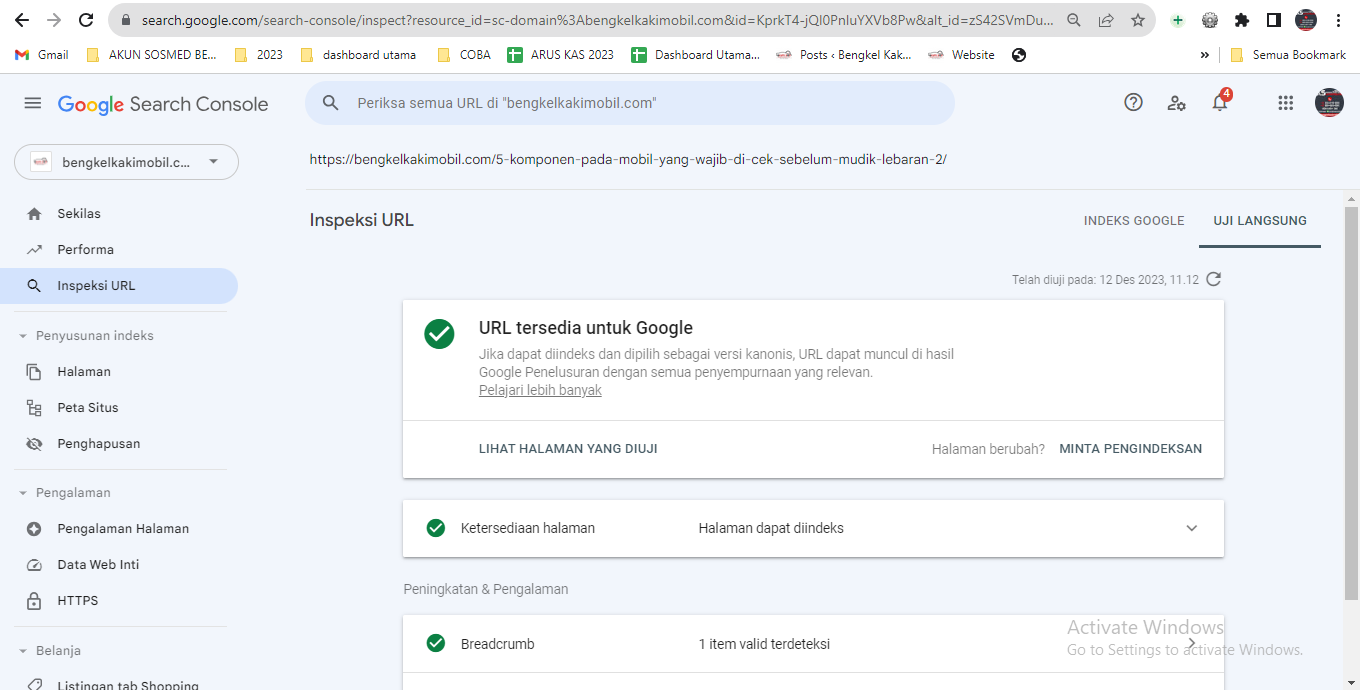Select the Uji Langsung tab

pyautogui.click(x=1260, y=221)
